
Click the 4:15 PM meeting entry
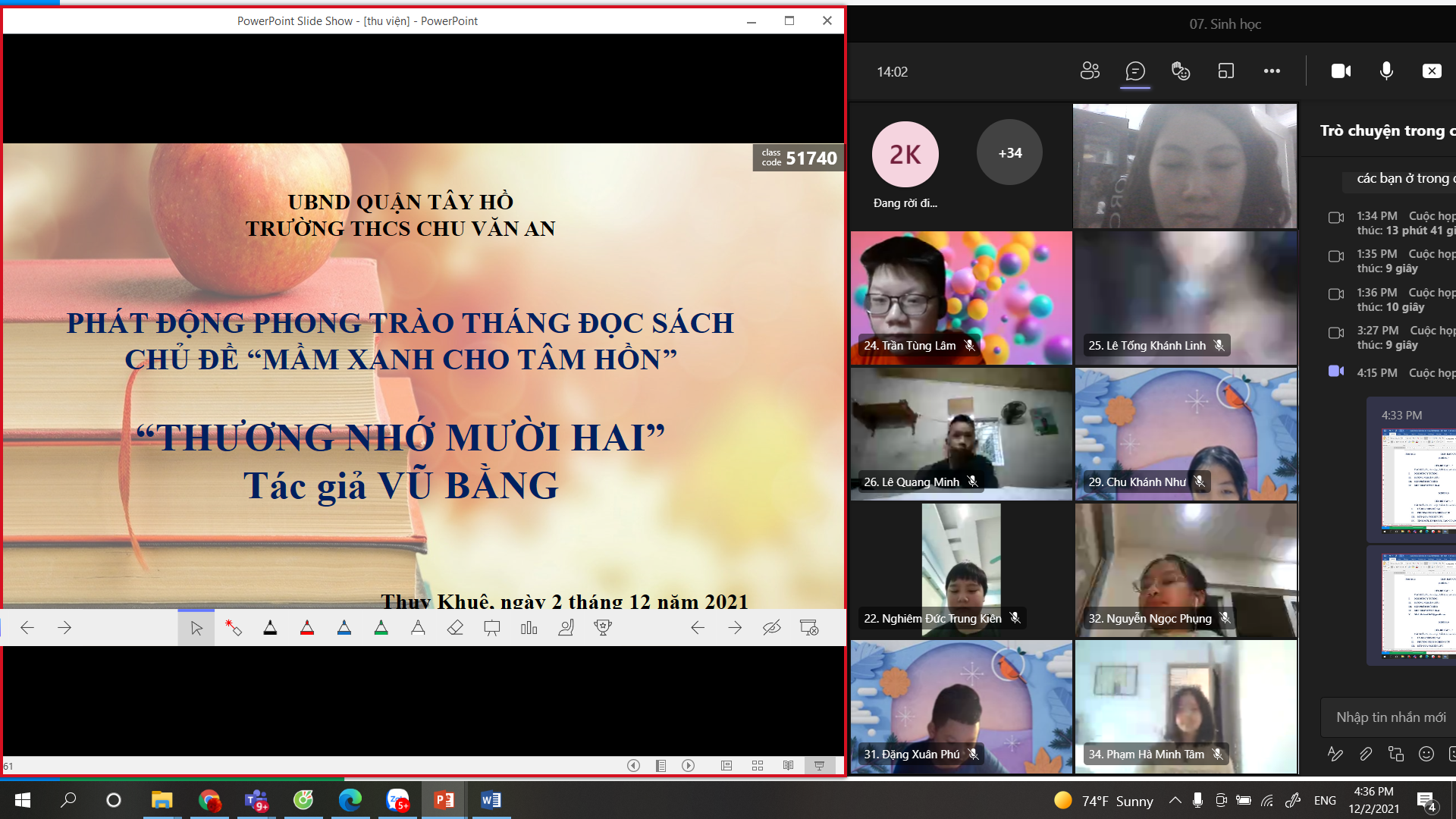(x=1392, y=372)
